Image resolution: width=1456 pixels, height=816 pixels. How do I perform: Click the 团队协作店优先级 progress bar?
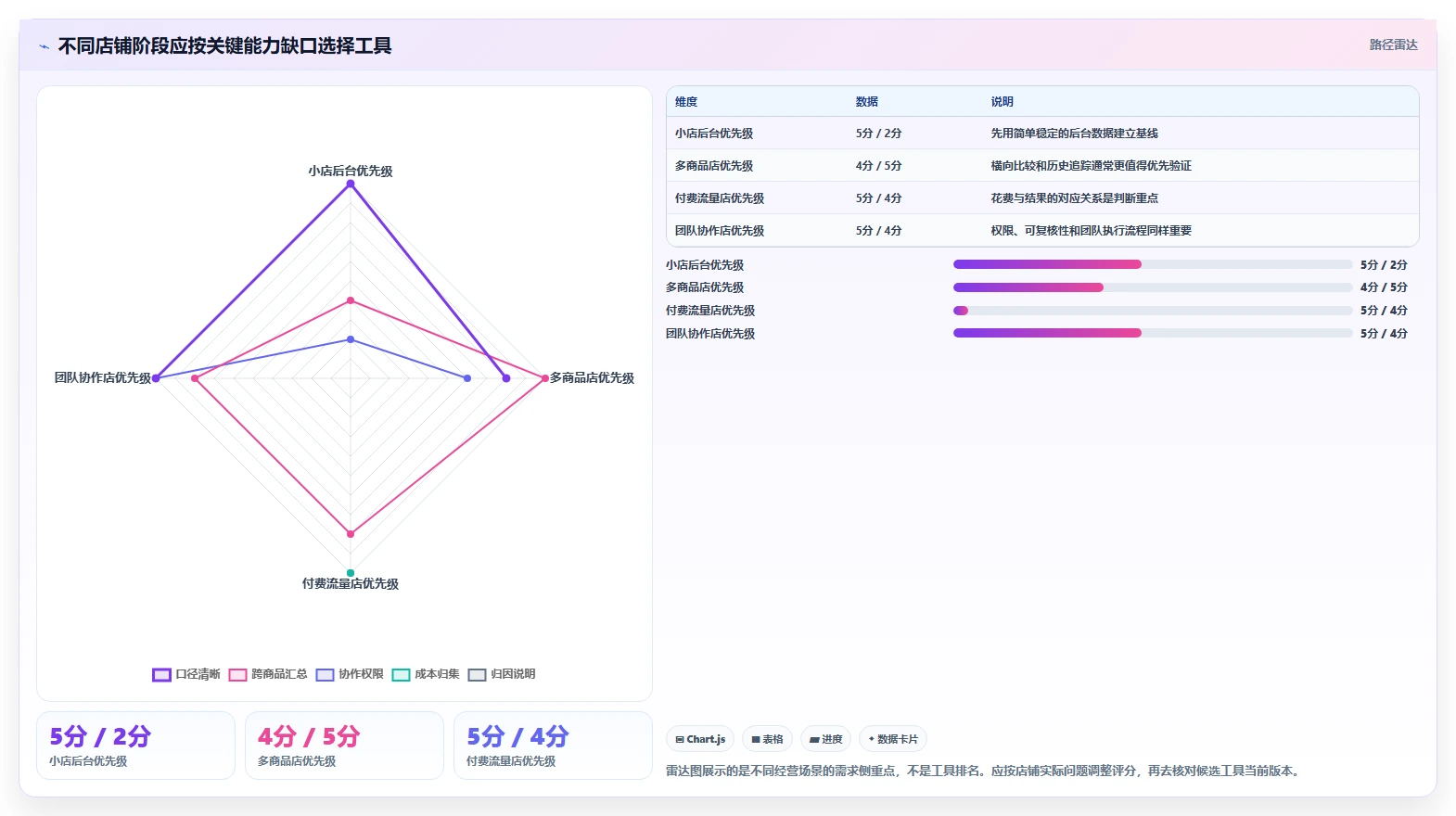1153,333
